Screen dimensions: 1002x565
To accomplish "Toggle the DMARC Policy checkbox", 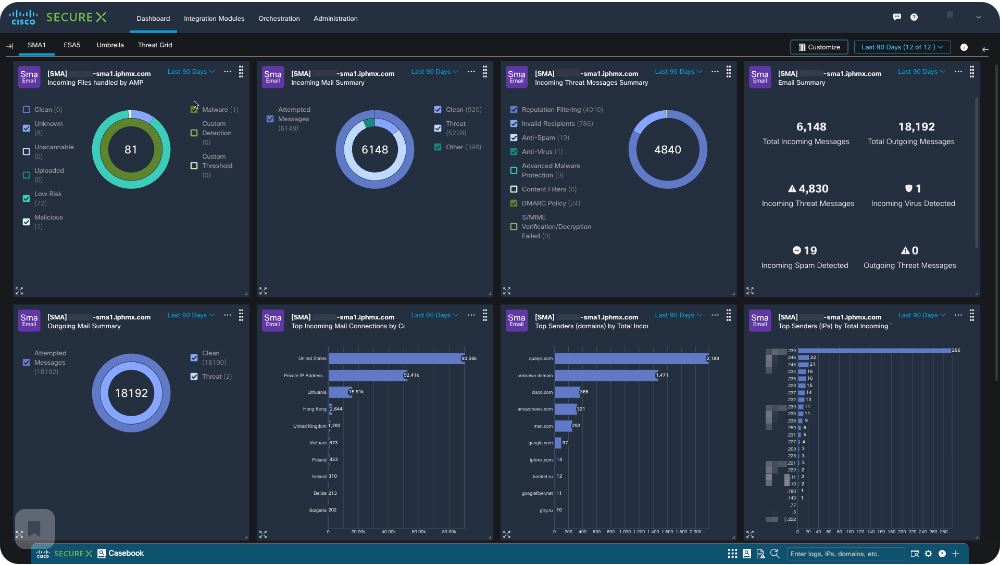I will (513, 203).
